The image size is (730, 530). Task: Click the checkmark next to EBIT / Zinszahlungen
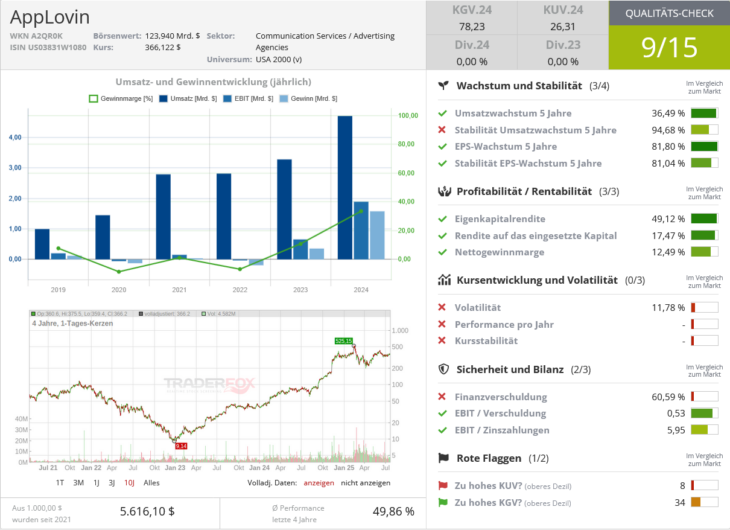442,430
